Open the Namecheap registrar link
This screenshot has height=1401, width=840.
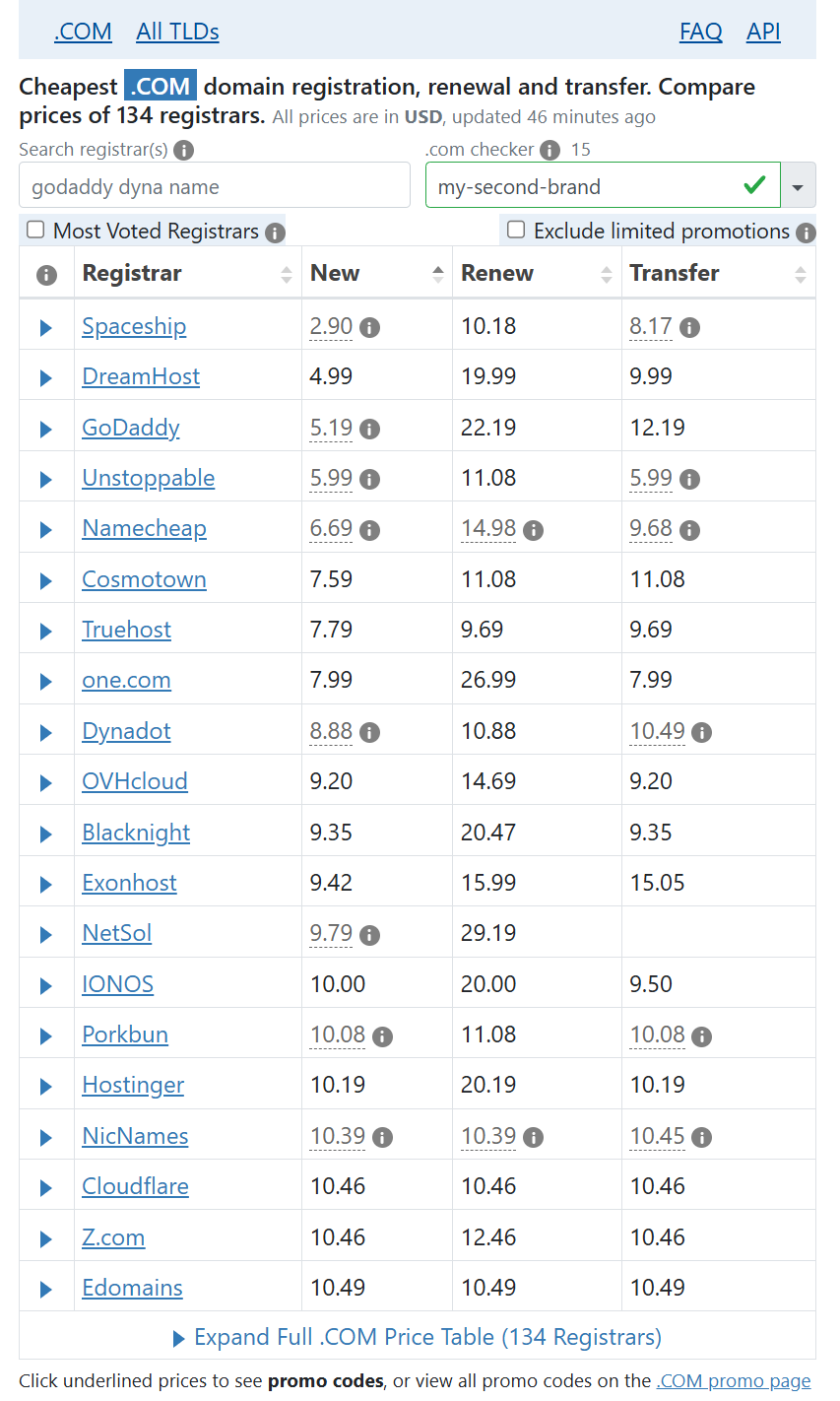[144, 528]
